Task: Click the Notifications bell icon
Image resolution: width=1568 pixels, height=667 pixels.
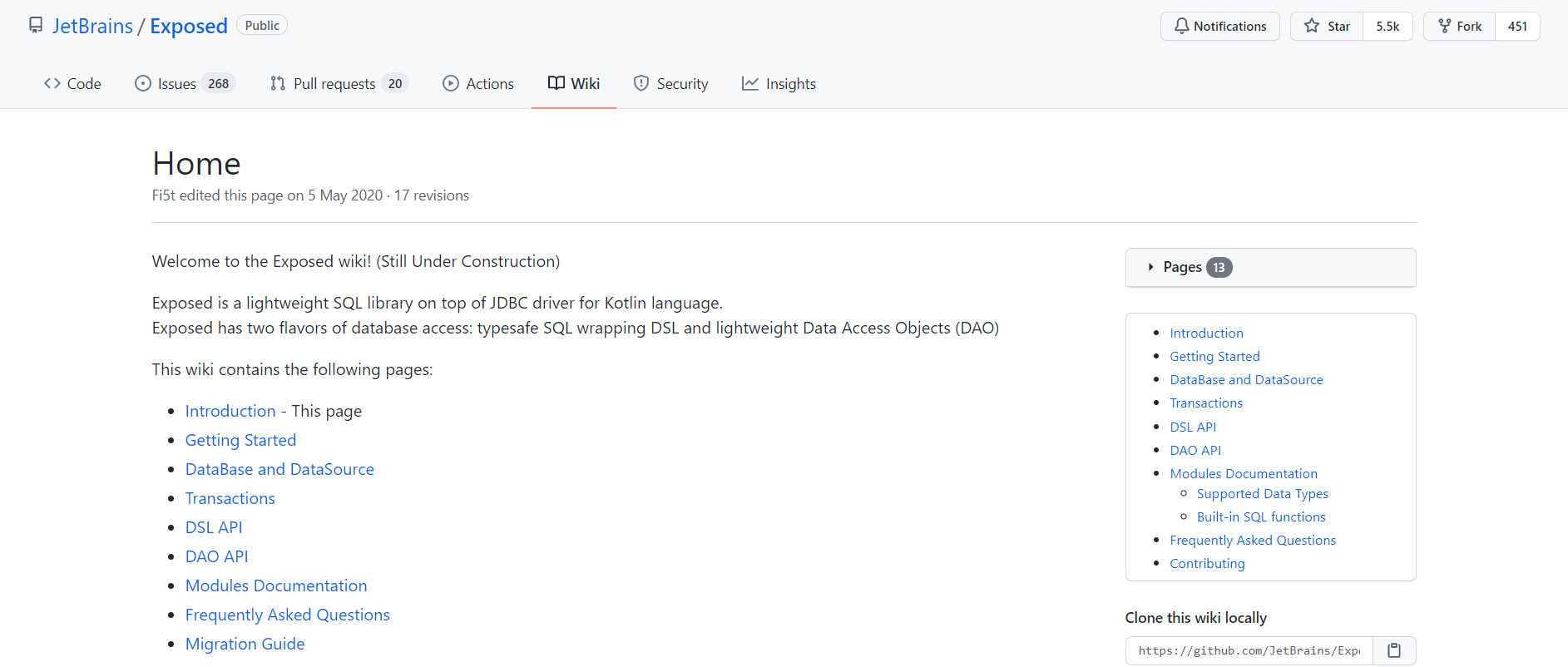Action: [x=1181, y=26]
